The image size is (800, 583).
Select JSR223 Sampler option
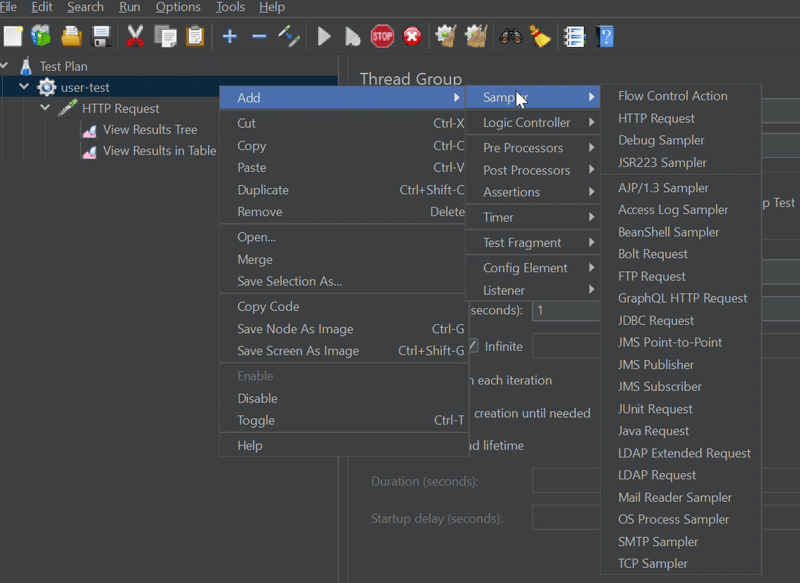[x=681, y=163]
